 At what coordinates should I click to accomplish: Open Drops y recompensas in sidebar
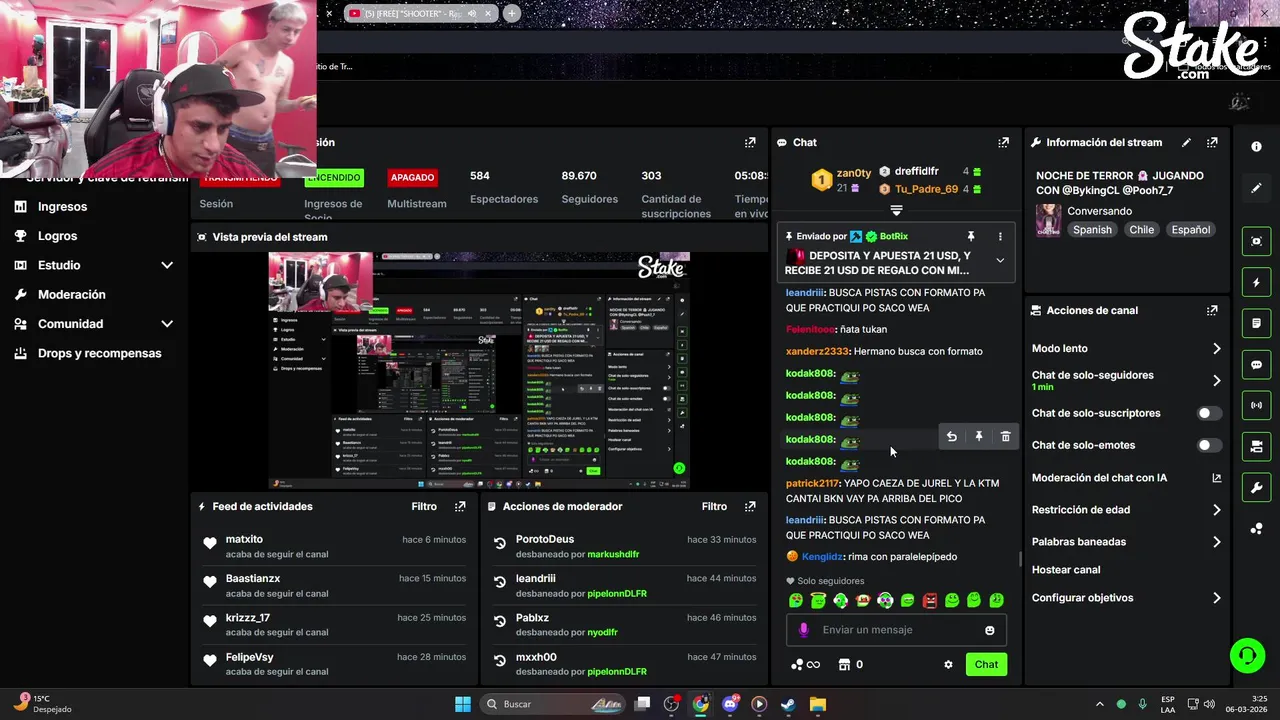pyautogui.click(x=99, y=353)
